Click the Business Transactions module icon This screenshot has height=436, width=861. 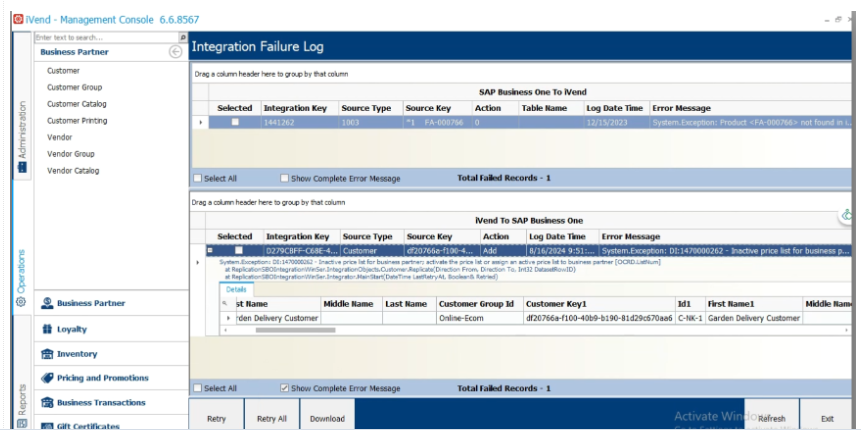[47, 403]
